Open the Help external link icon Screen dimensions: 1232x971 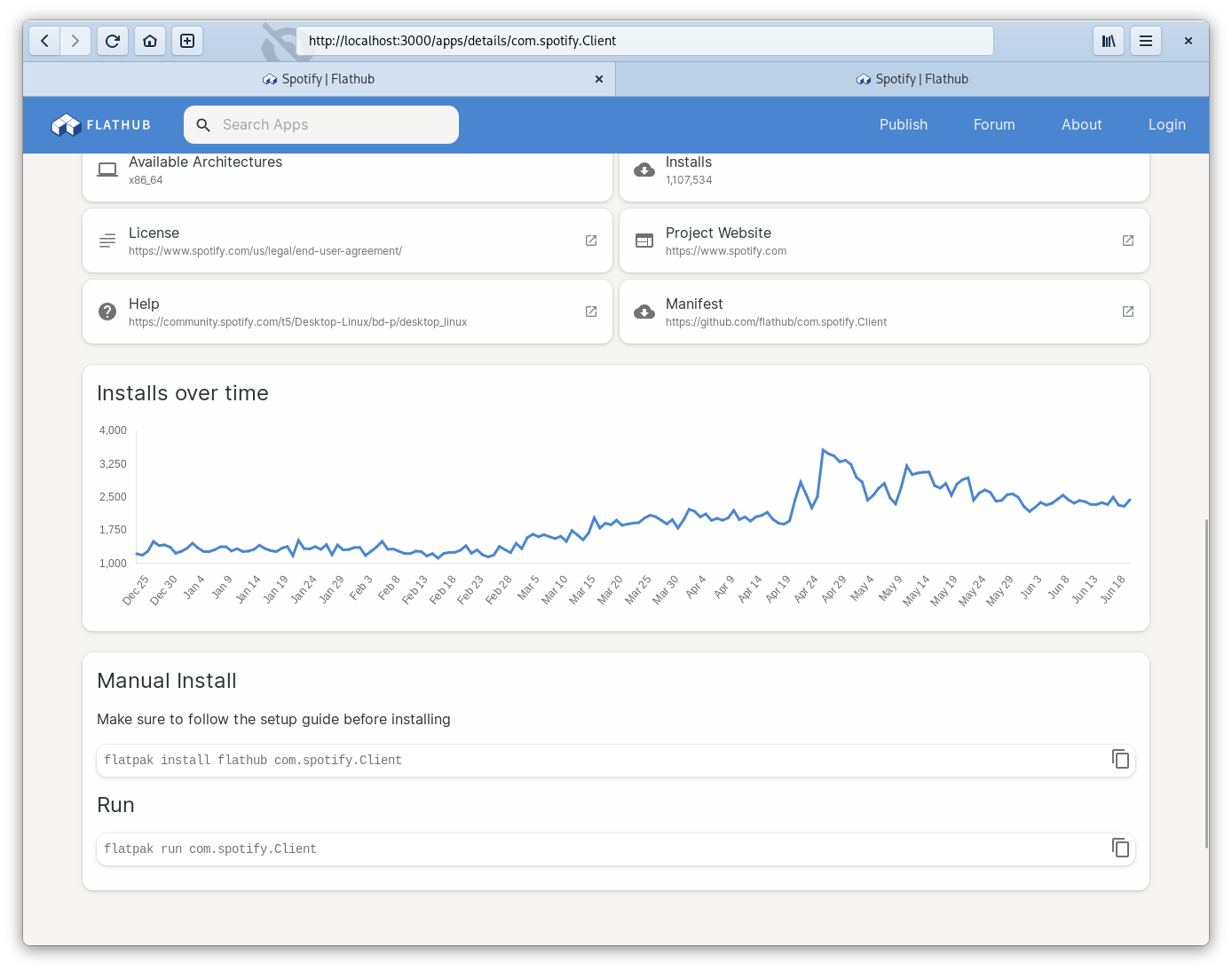click(x=591, y=312)
